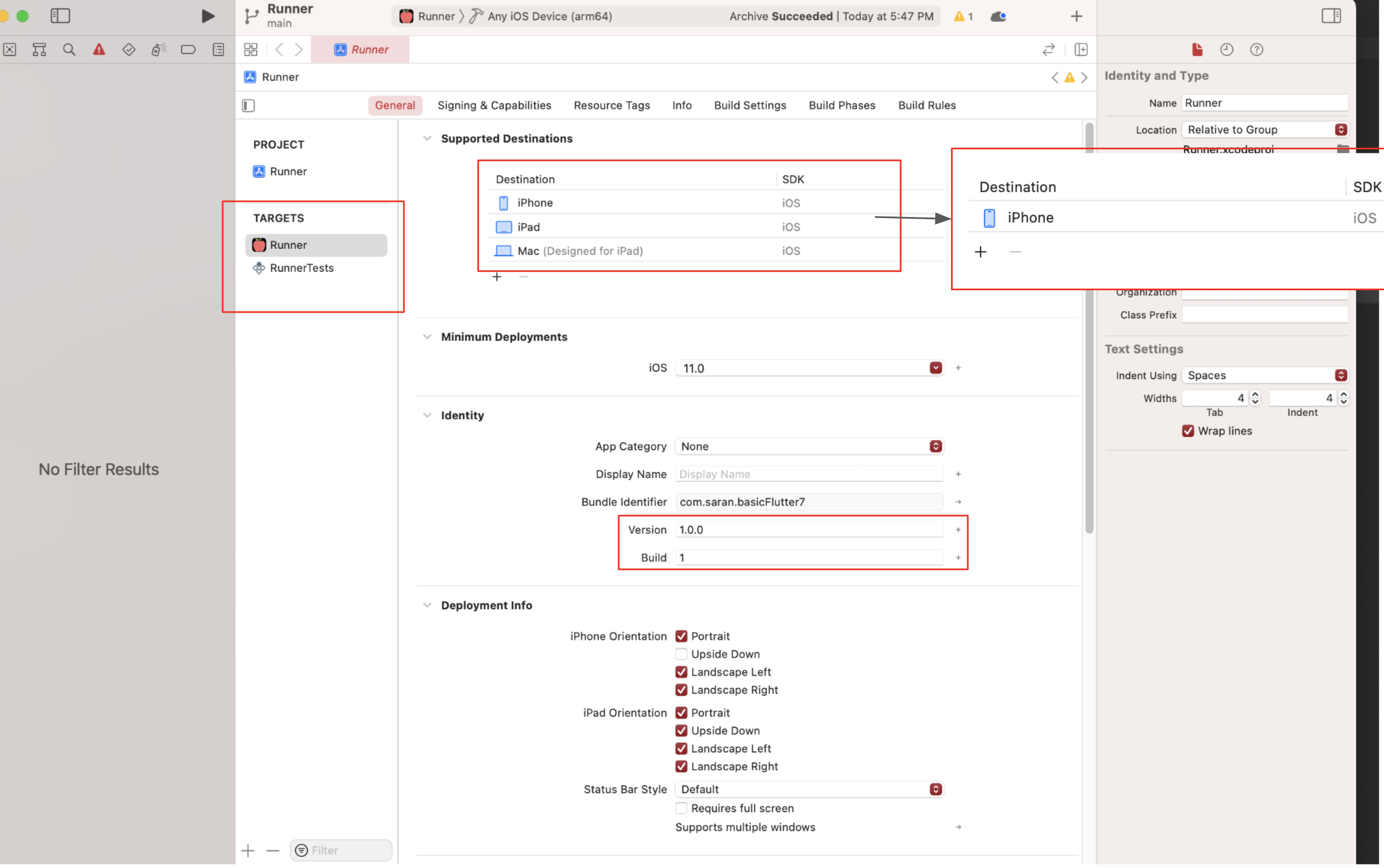Viewport: 1384px width, 868px height.
Task: Open the Build Settings tab
Action: (x=749, y=105)
